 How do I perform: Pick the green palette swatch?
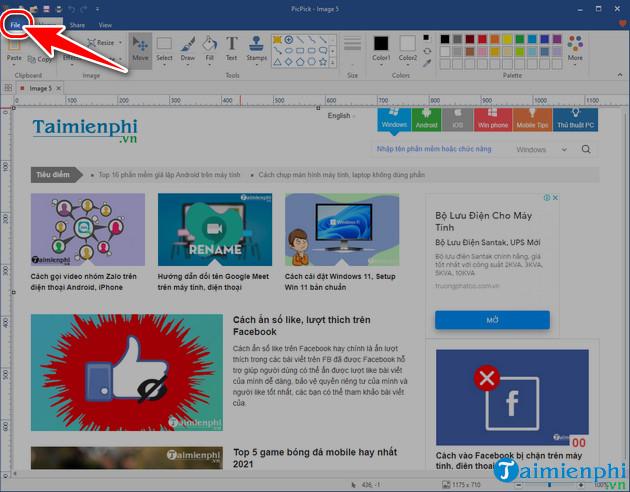520,39
